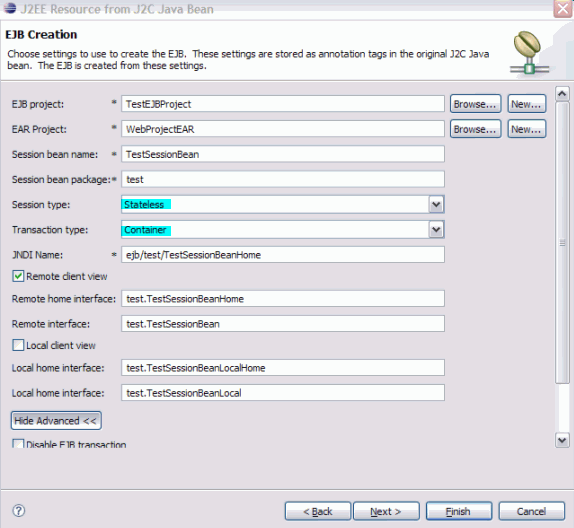
Task: Open the Transaction type dropdown
Action: (x=436, y=230)
